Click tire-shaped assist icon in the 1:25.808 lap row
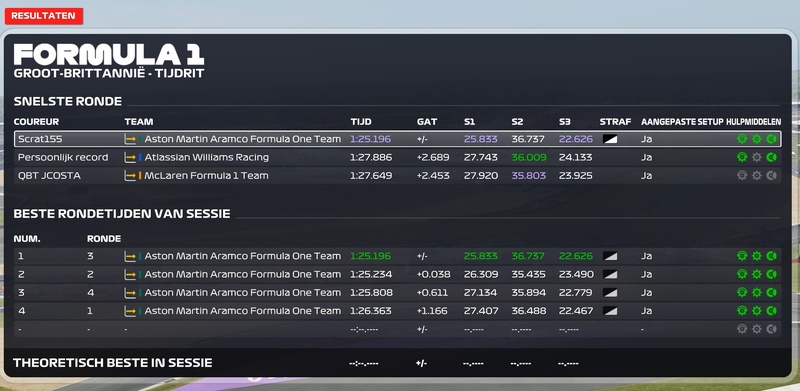The image size is (800, 391). click(x=742, y=292)
